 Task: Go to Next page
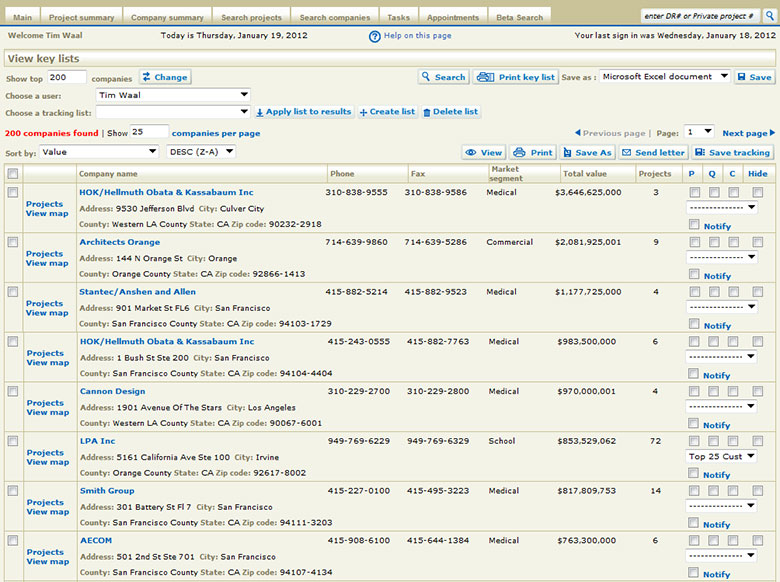tap(749, 133)
